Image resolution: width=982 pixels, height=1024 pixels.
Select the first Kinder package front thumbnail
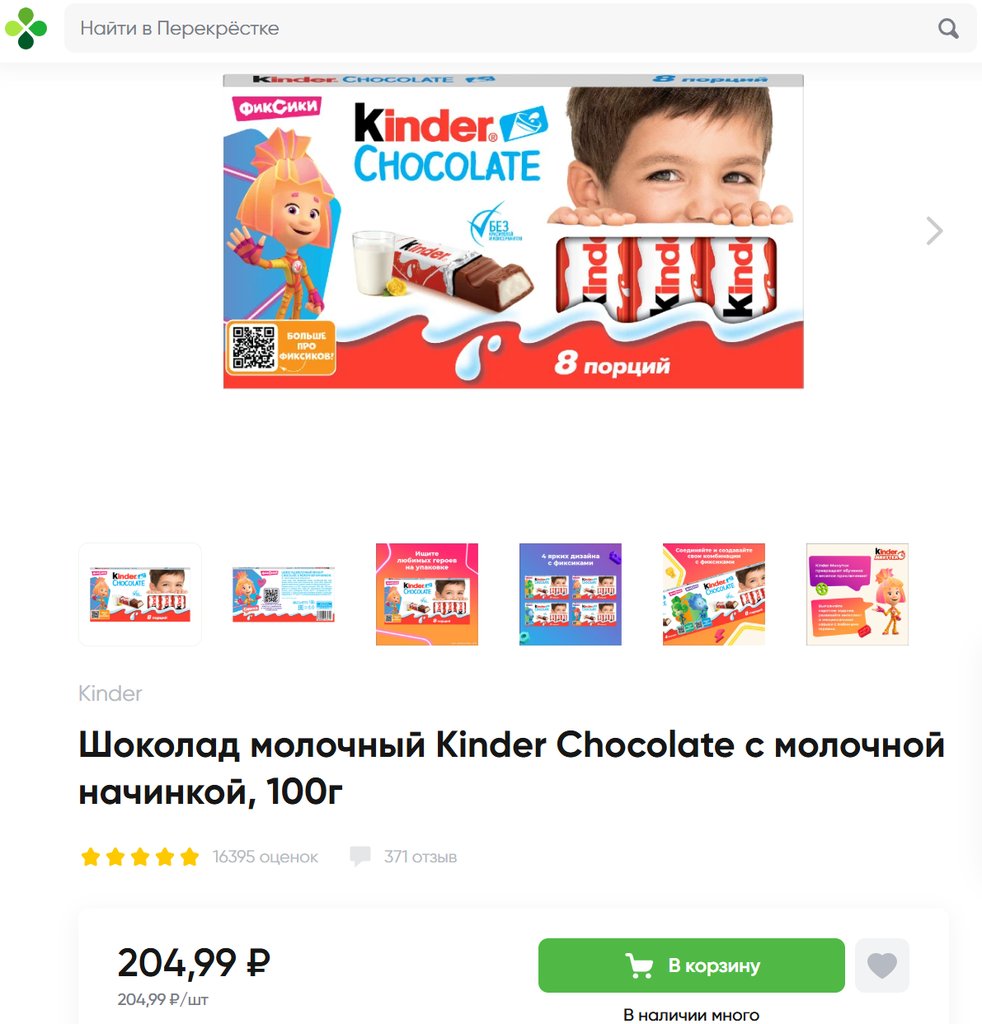point(140,594)
